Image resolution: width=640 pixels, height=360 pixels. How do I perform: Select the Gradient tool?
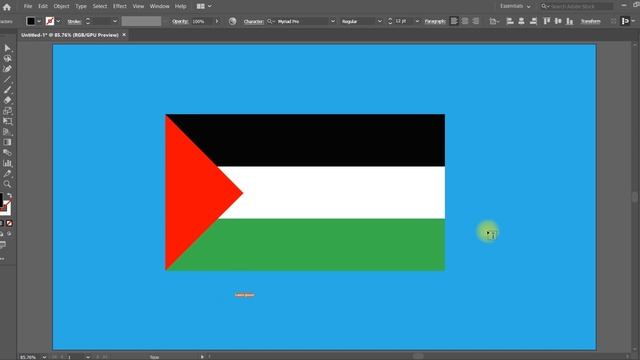(7, 142)
